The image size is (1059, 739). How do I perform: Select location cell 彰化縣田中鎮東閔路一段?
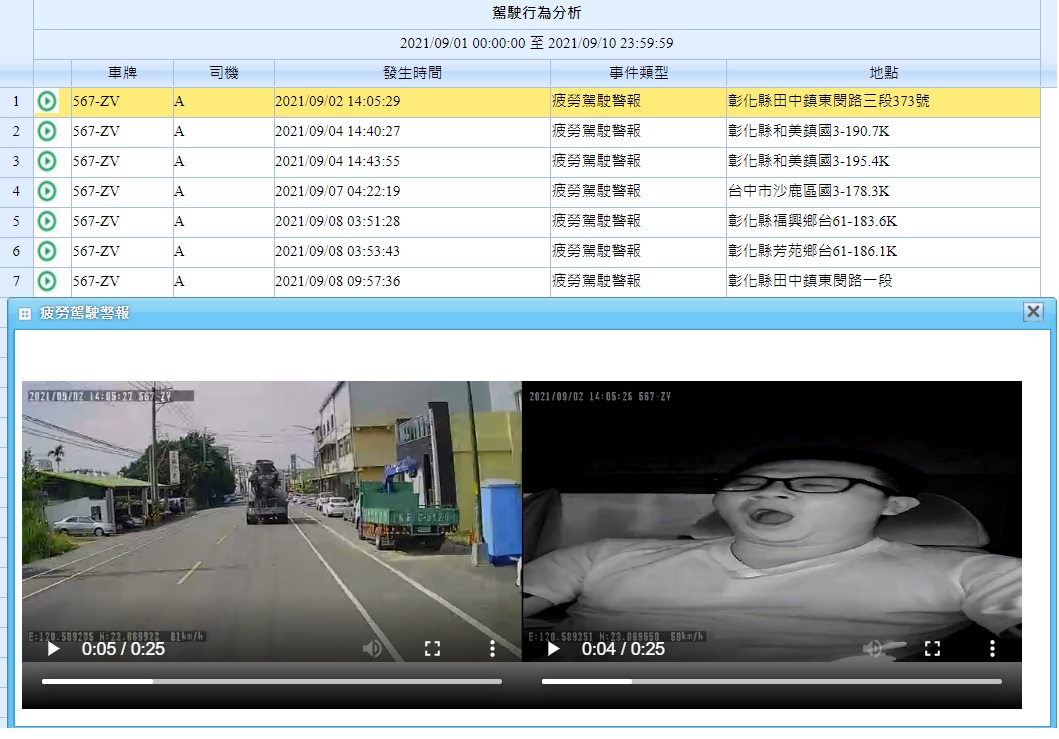pyautogui.click(x=883, y=281)
